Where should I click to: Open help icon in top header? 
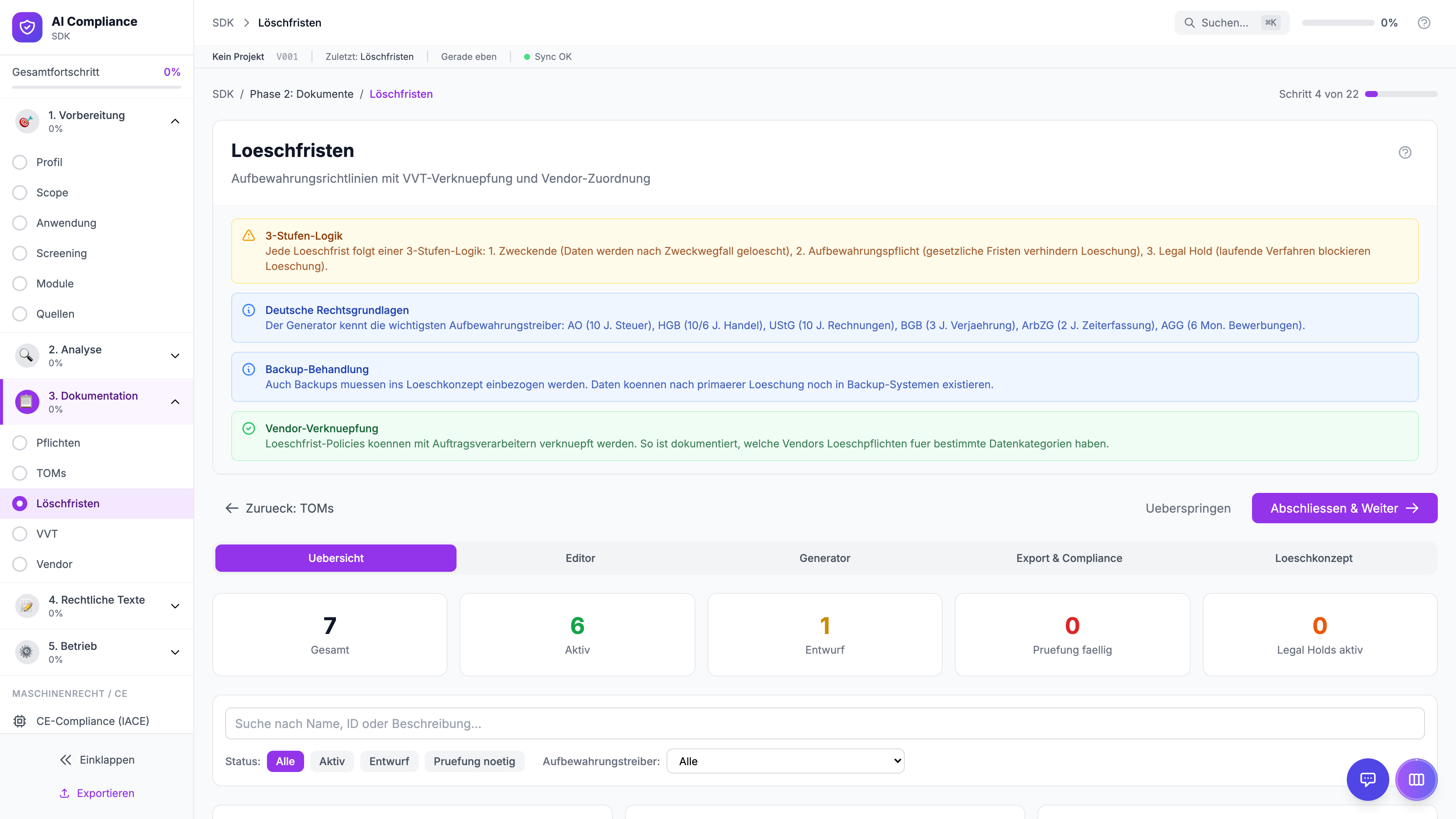1424,23
